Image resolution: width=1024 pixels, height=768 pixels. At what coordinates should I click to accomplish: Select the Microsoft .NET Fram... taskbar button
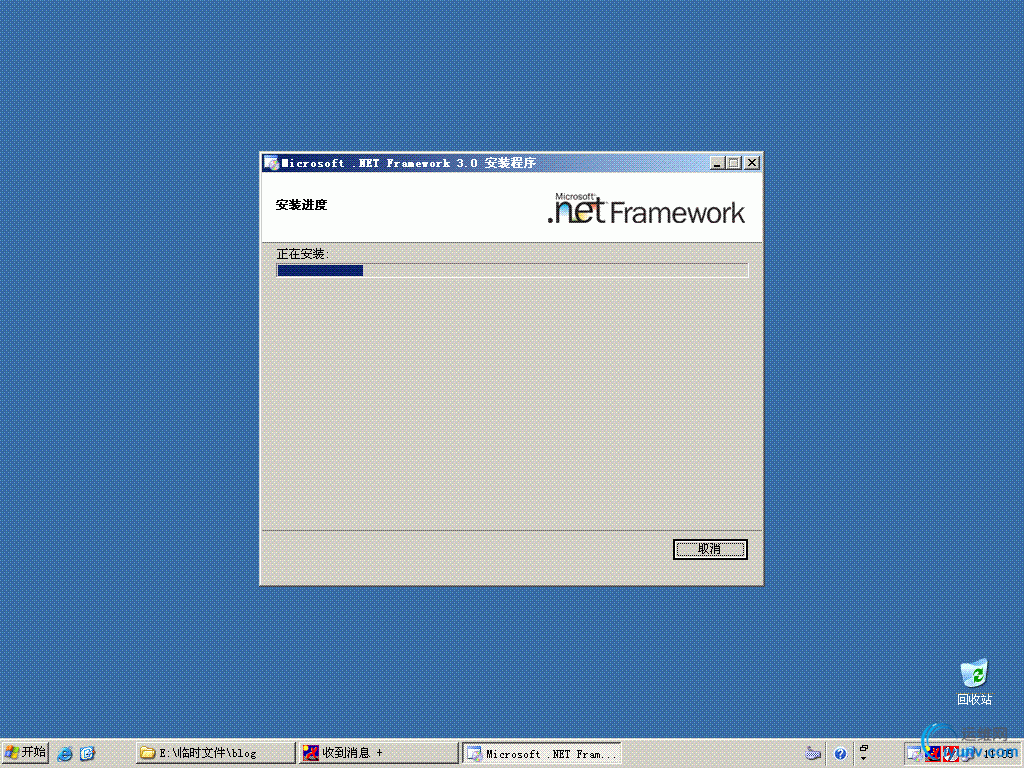pos(541,753)
